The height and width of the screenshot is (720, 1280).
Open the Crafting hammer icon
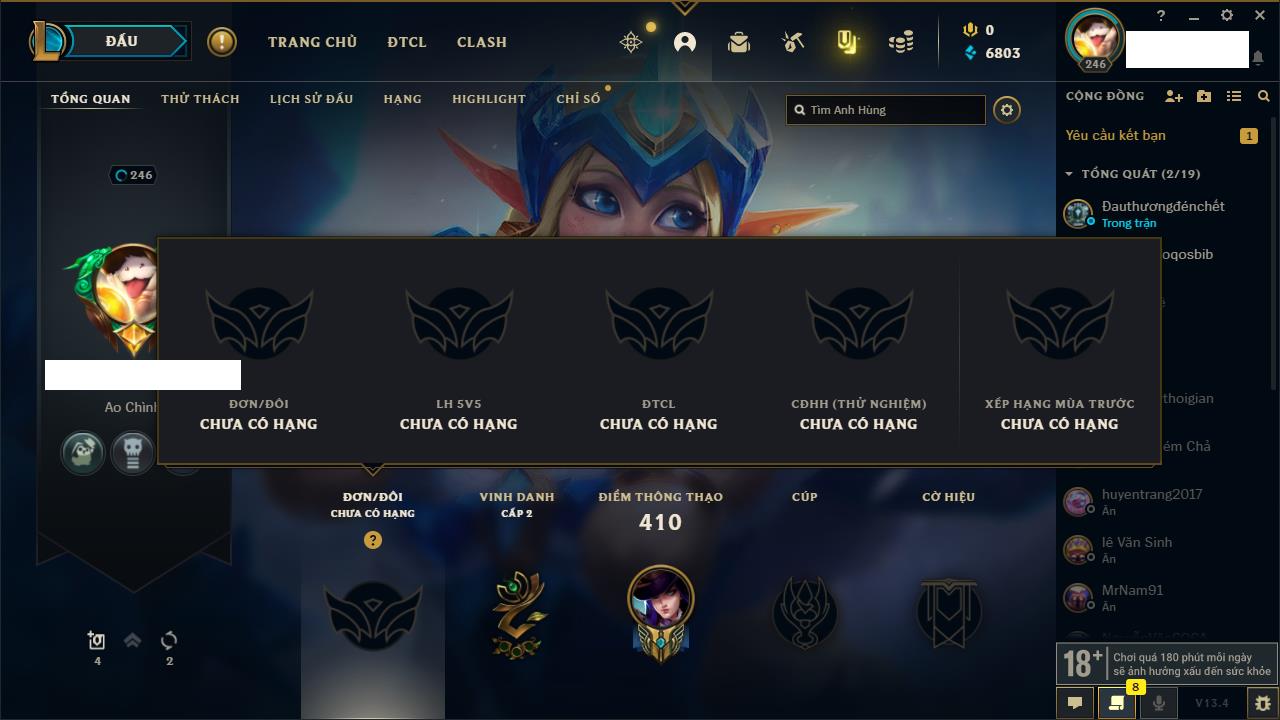pos(793,42)
